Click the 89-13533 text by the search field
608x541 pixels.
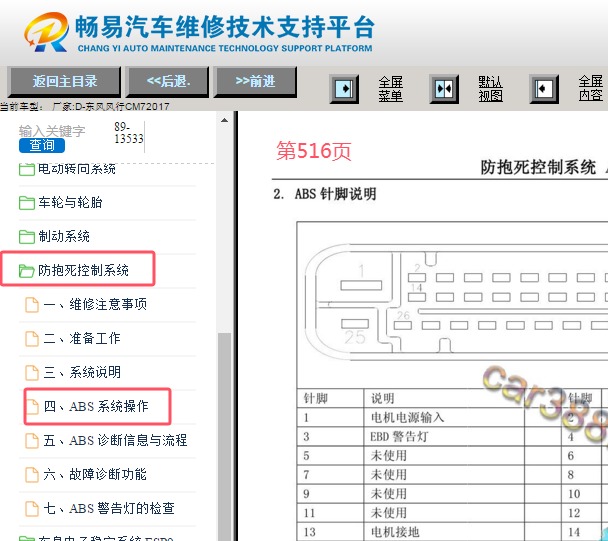pos(129,133)
